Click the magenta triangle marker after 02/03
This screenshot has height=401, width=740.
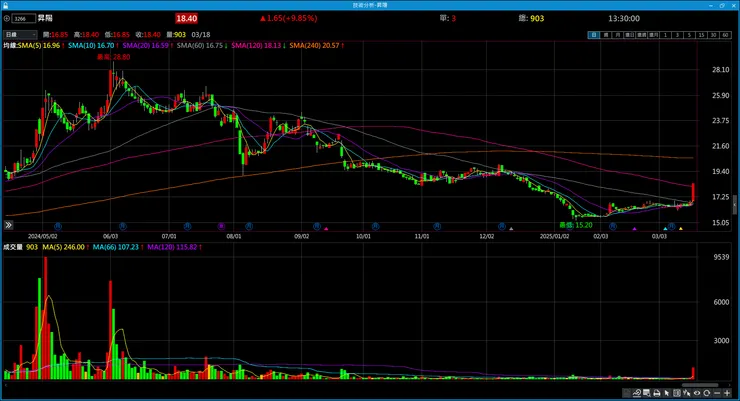pos(634,229)
